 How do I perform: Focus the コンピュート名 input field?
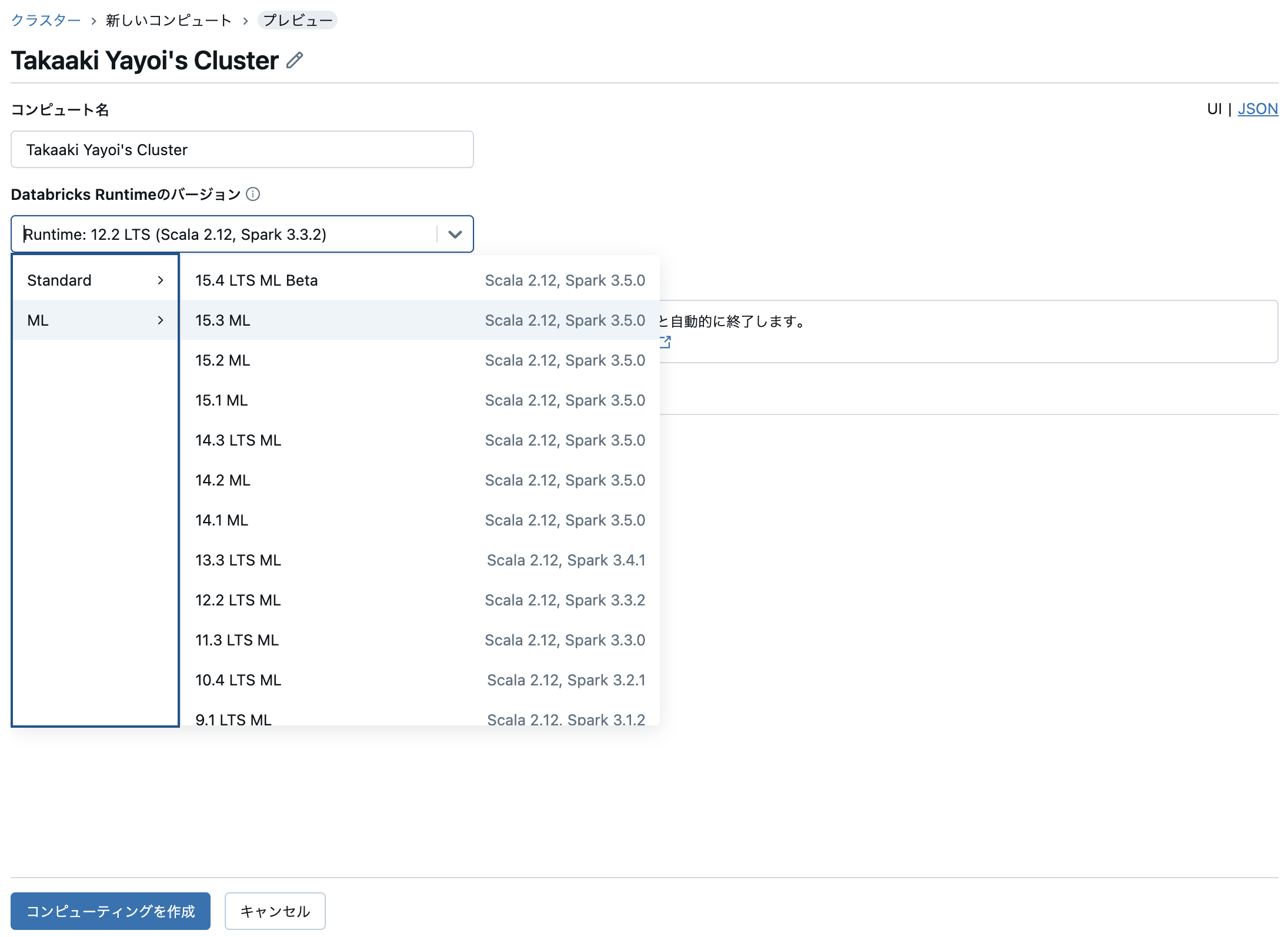click(x=242, y=150)
